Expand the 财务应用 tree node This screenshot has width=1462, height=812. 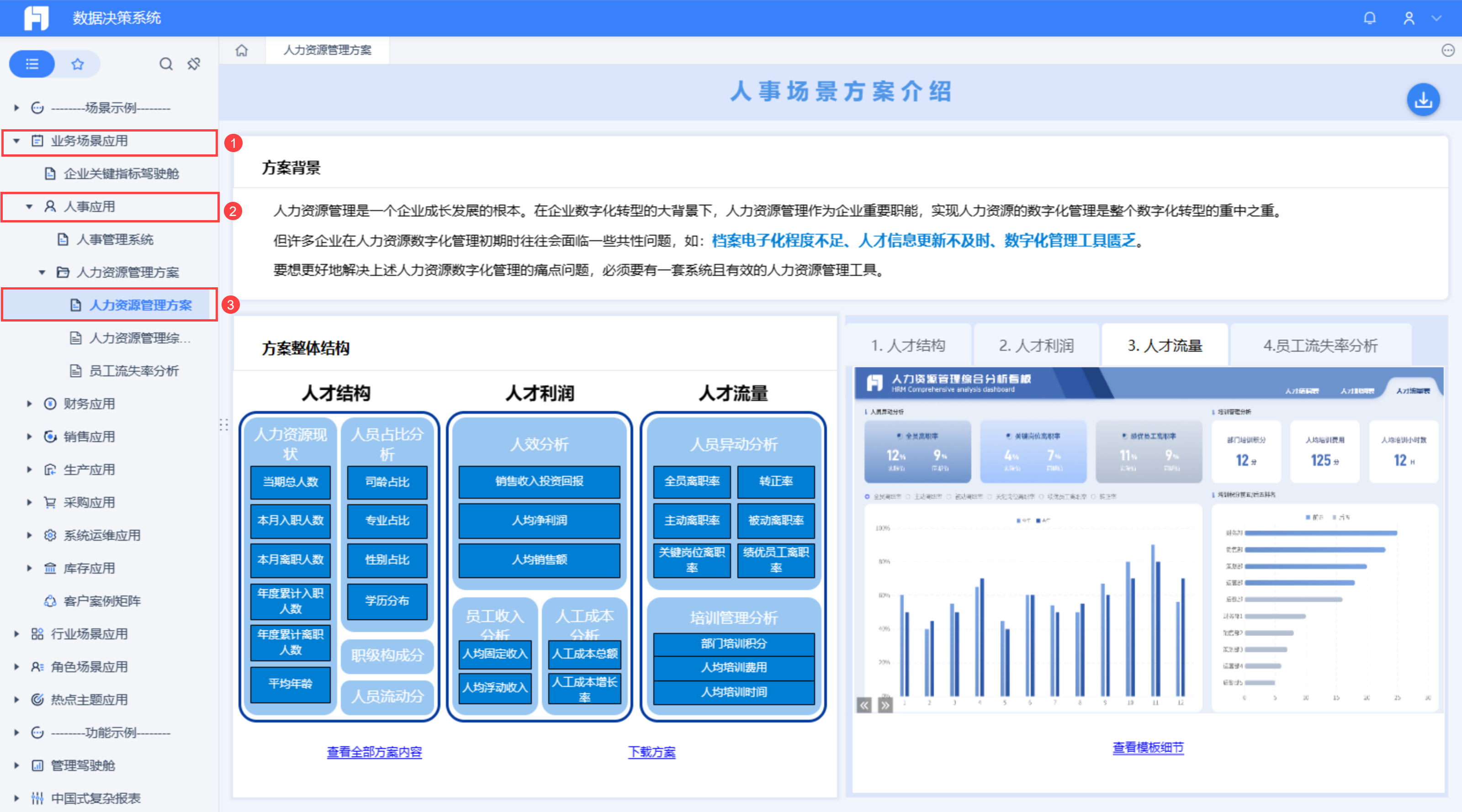coord(30,404)
